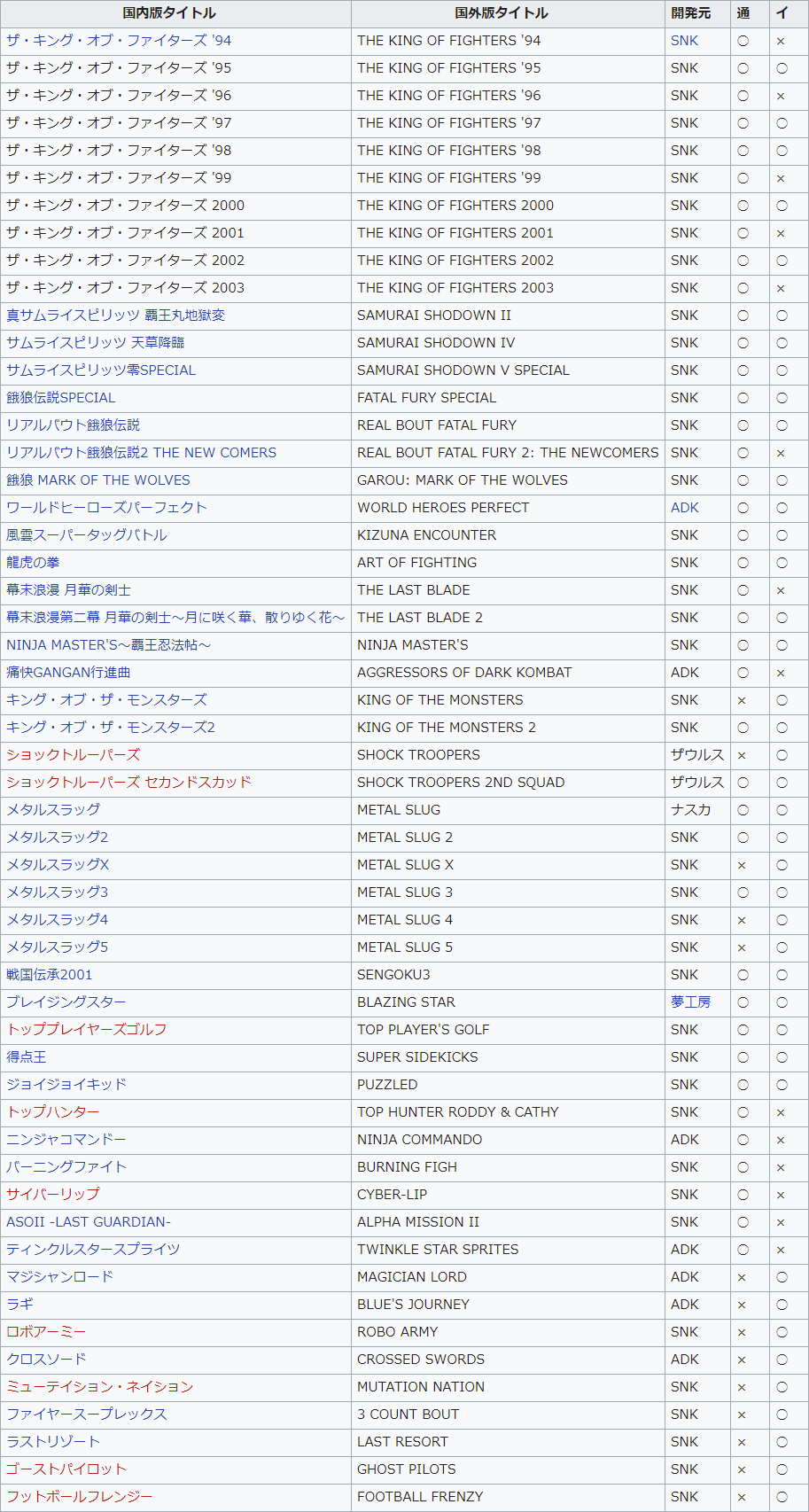The width and height of the screenshot is (809, 1512).
Task: Select text KIZUNA ENCOUNTER
Action: click(x=426, y=535)
